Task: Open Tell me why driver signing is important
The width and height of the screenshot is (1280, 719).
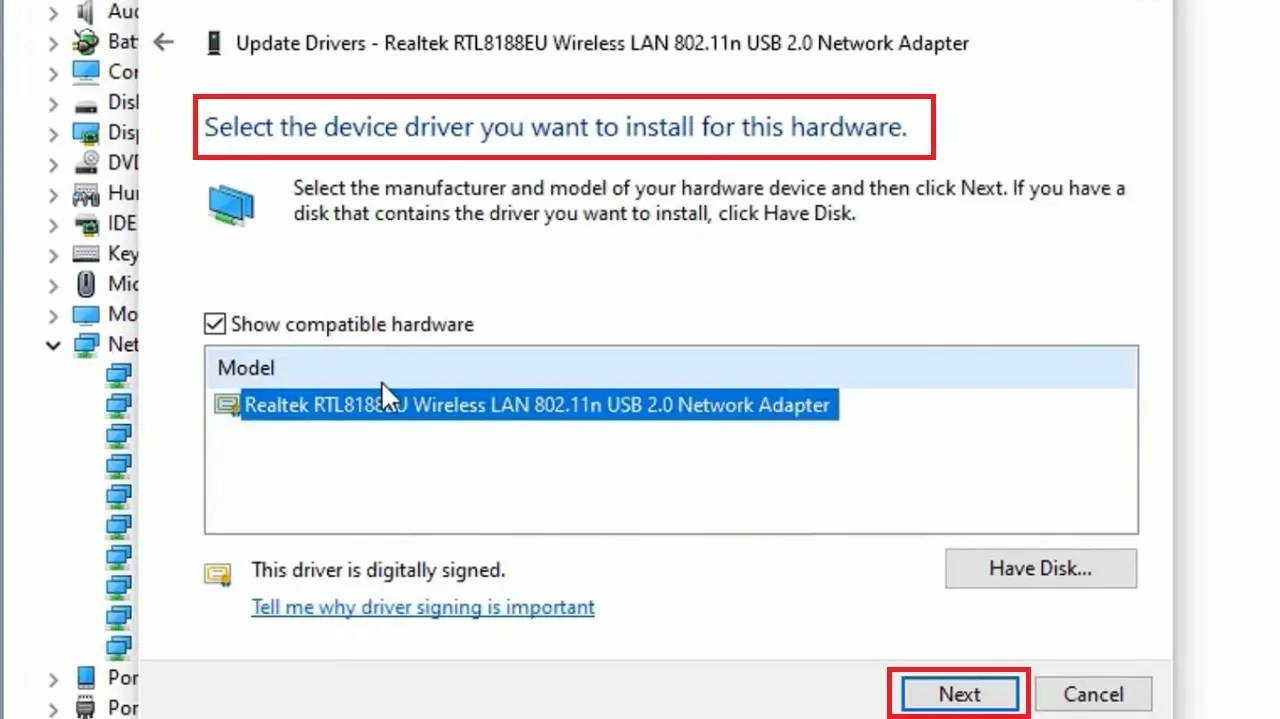Action: (x=422, y=607)
